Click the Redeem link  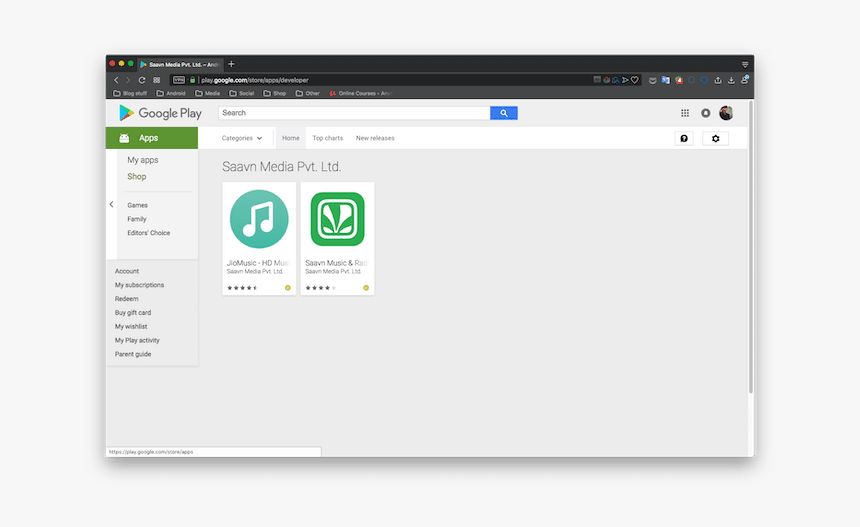[x=126, y=299]
